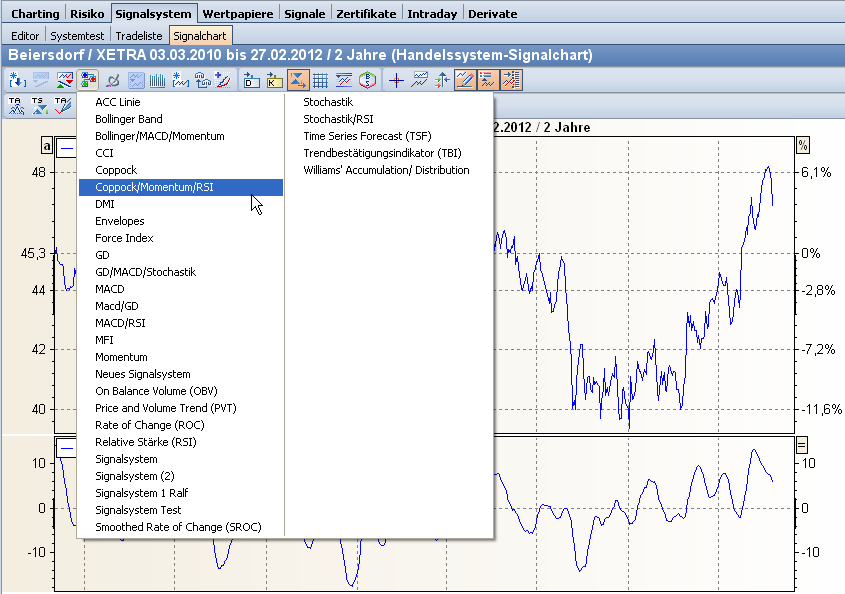Toggle the rightmost highlighted toolbar button
The image size is (845, 594).
tap(513, 80)
